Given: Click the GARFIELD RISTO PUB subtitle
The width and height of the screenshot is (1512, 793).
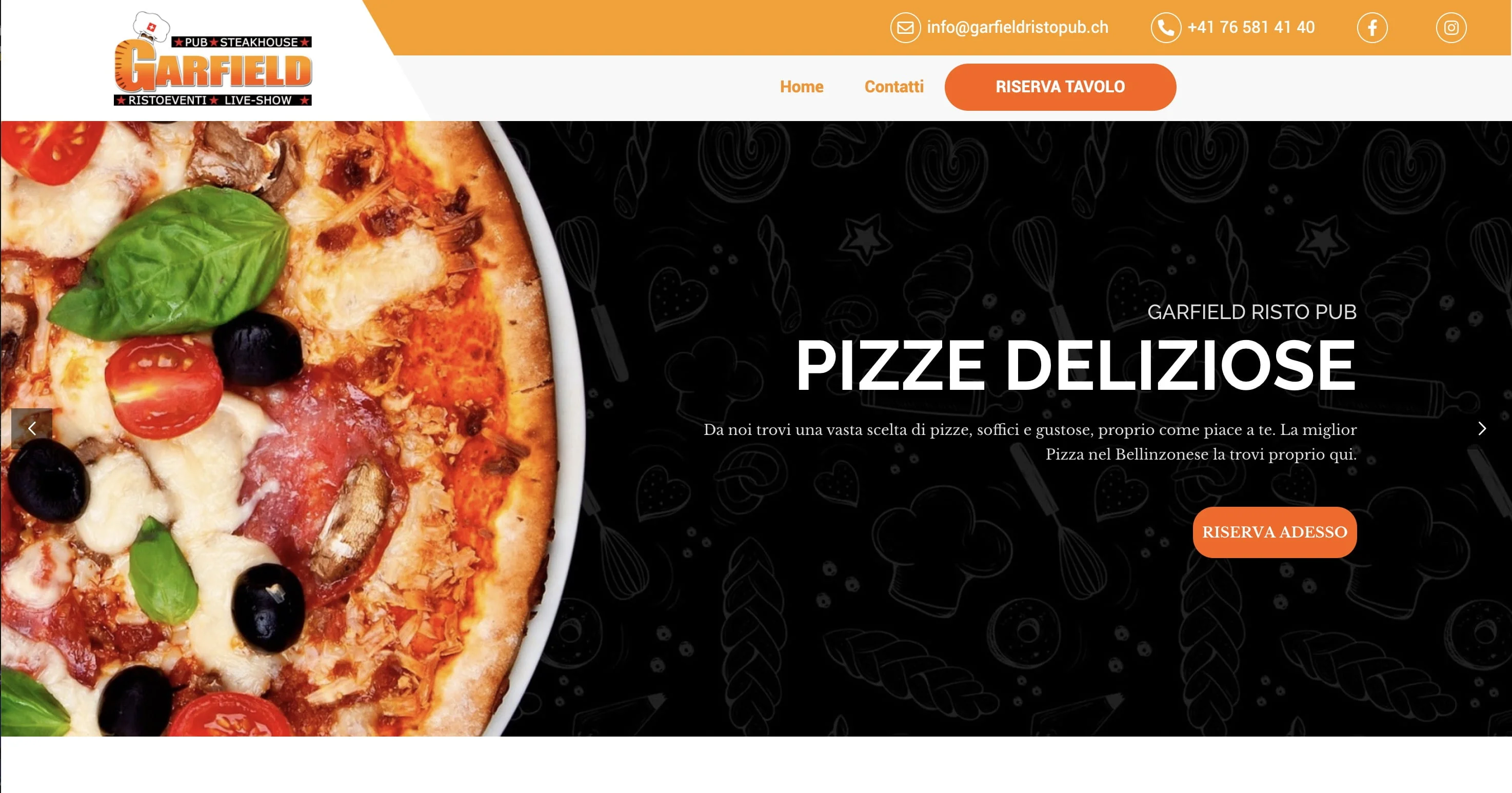Looking at the screenshot, I should click(1251, 312).
